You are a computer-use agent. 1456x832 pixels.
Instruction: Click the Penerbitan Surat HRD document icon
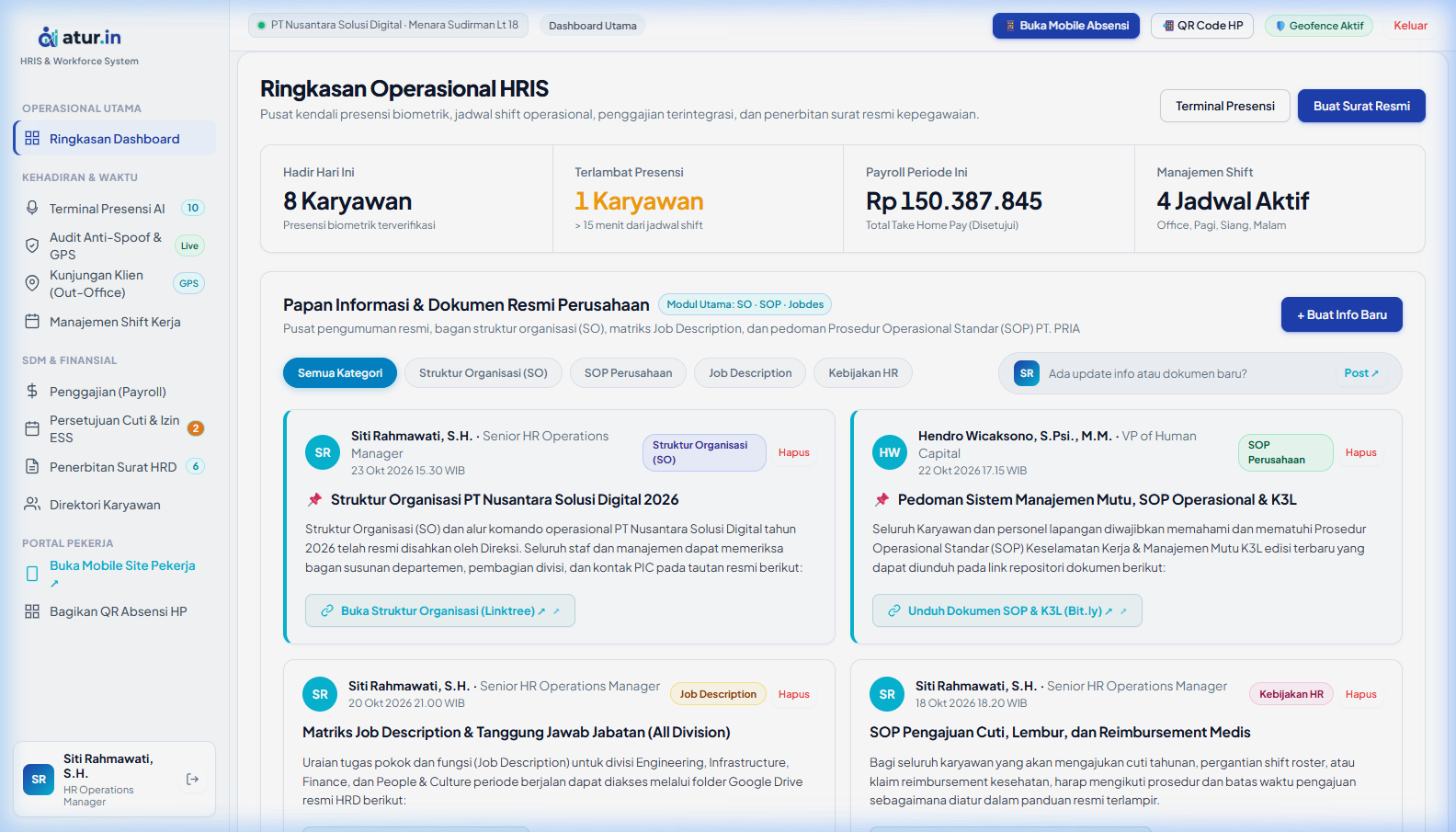tap(32, 466)
